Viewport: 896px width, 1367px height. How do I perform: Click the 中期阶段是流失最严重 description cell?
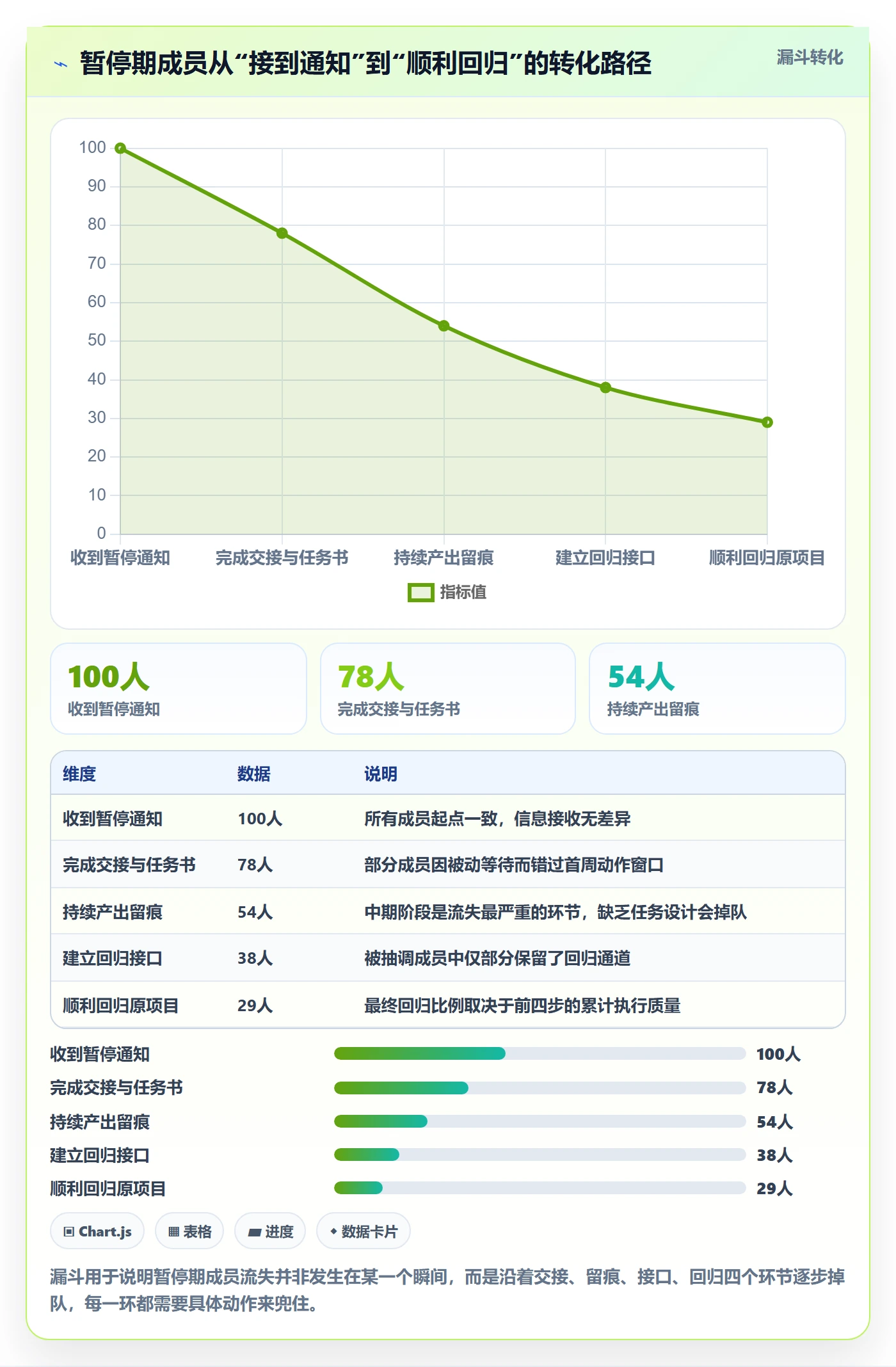(556, 912)
